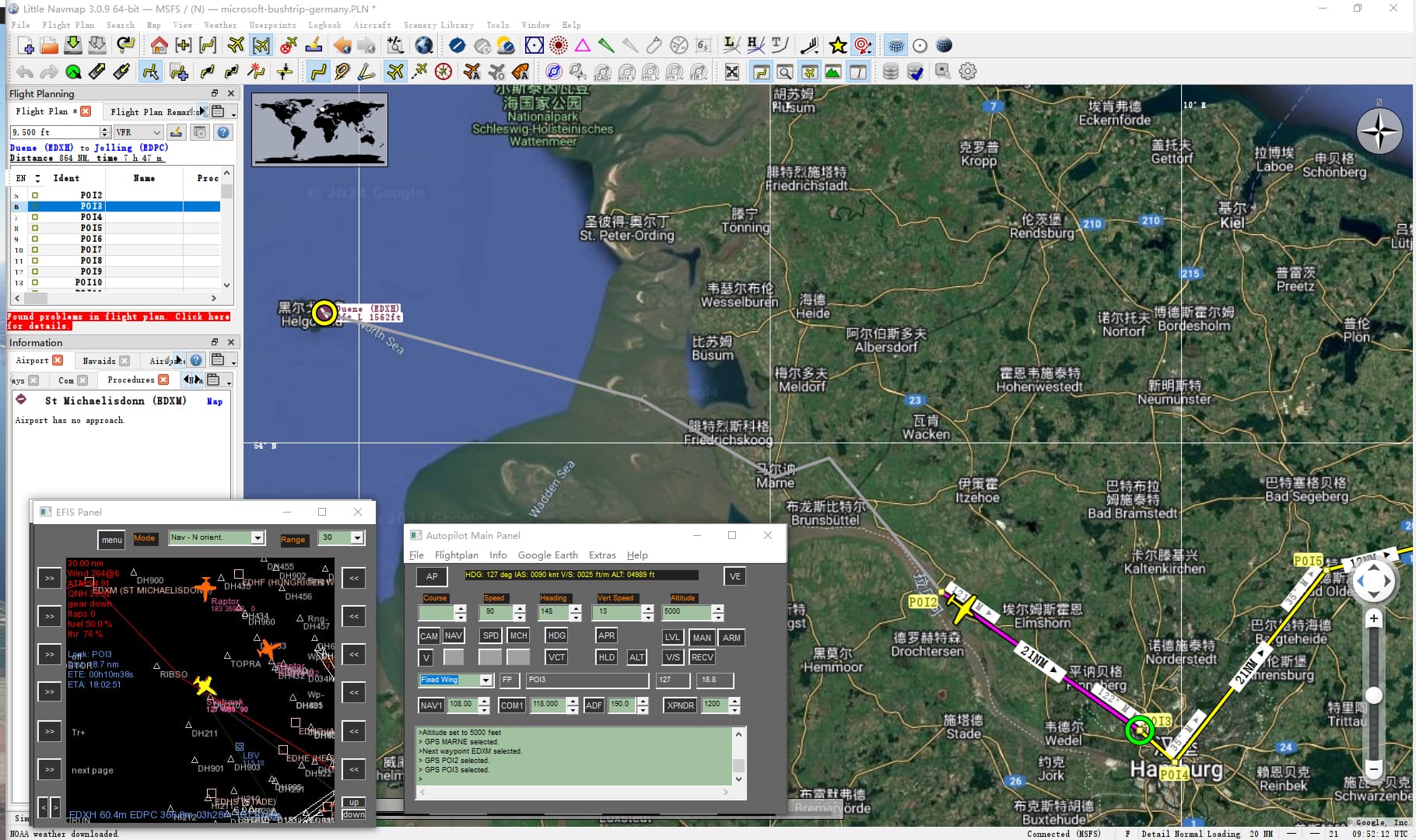This screenshot has height=840, width=1416.
Task: Show elevation profile green mountain icon
Action: point(833,72)
